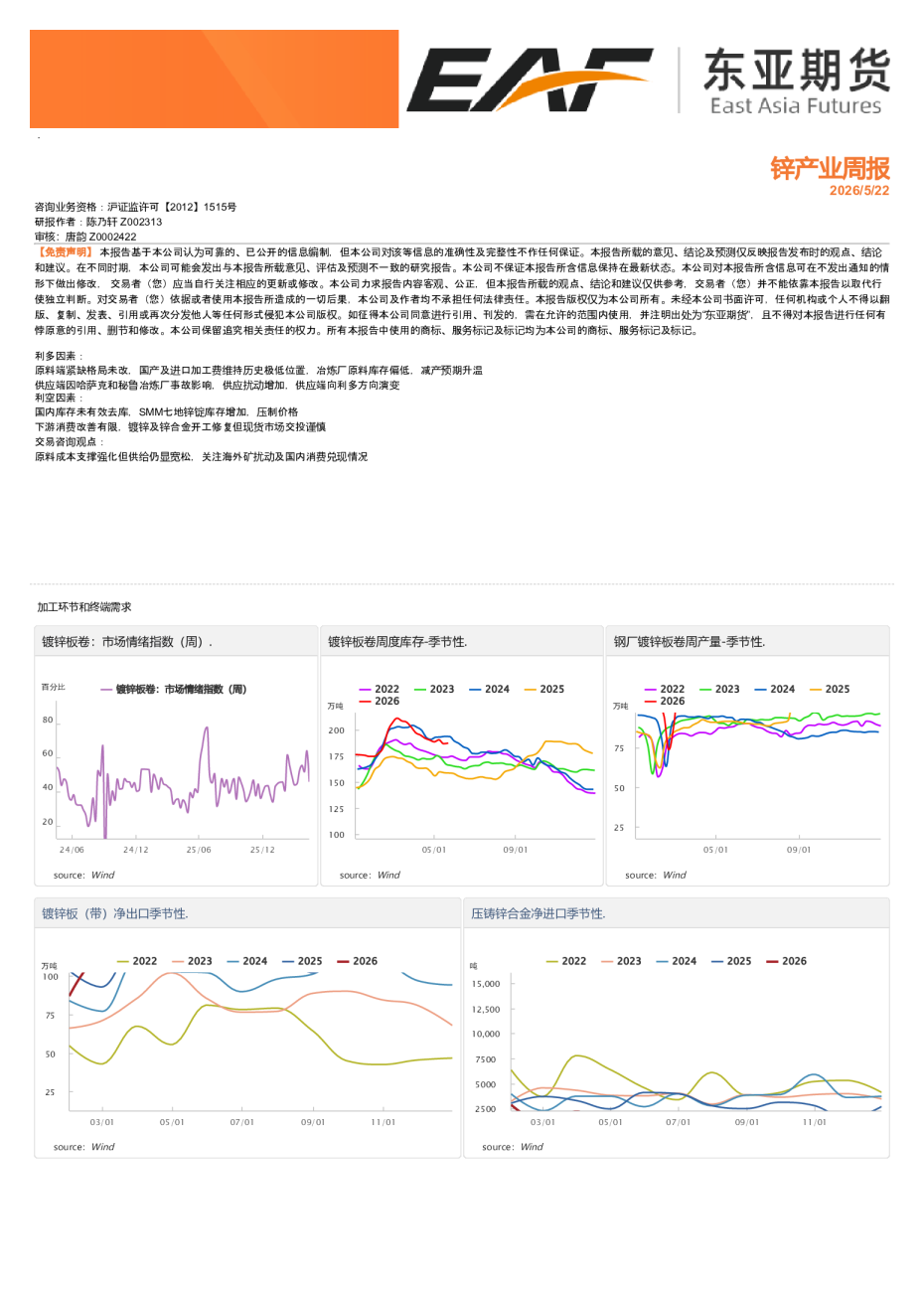Click the reviewer line 审核：唐韵
The image size is (924, 1295).
pyautogui.click(x=85, y=237)
